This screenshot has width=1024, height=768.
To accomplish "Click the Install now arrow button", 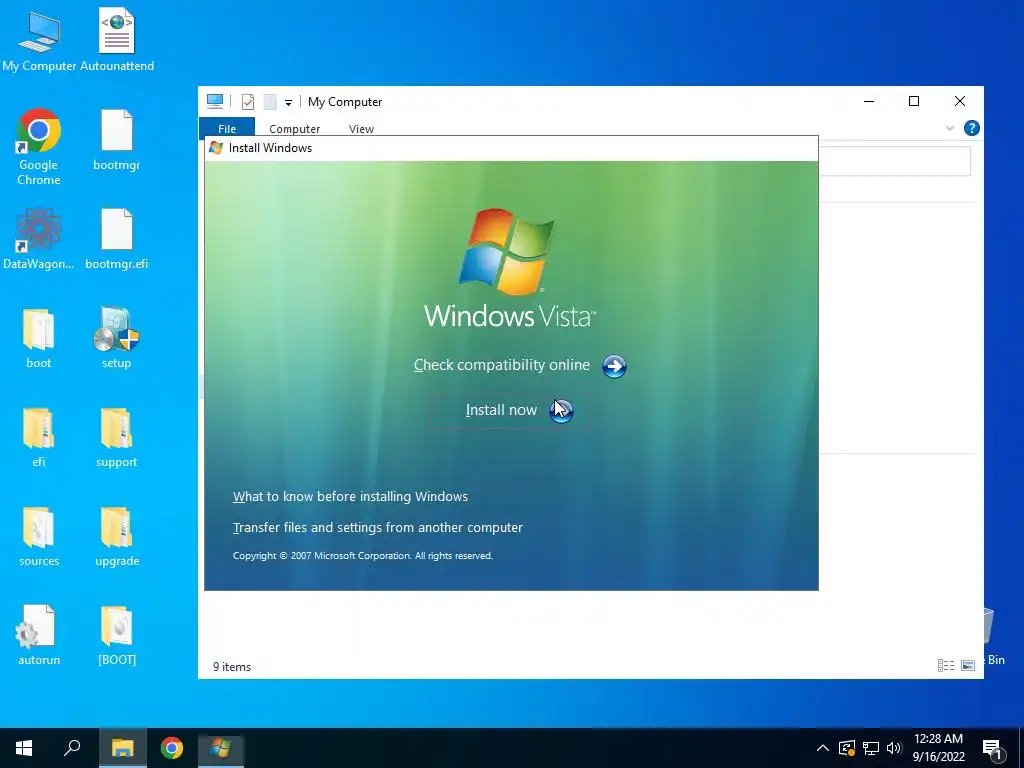I will 561,411.
